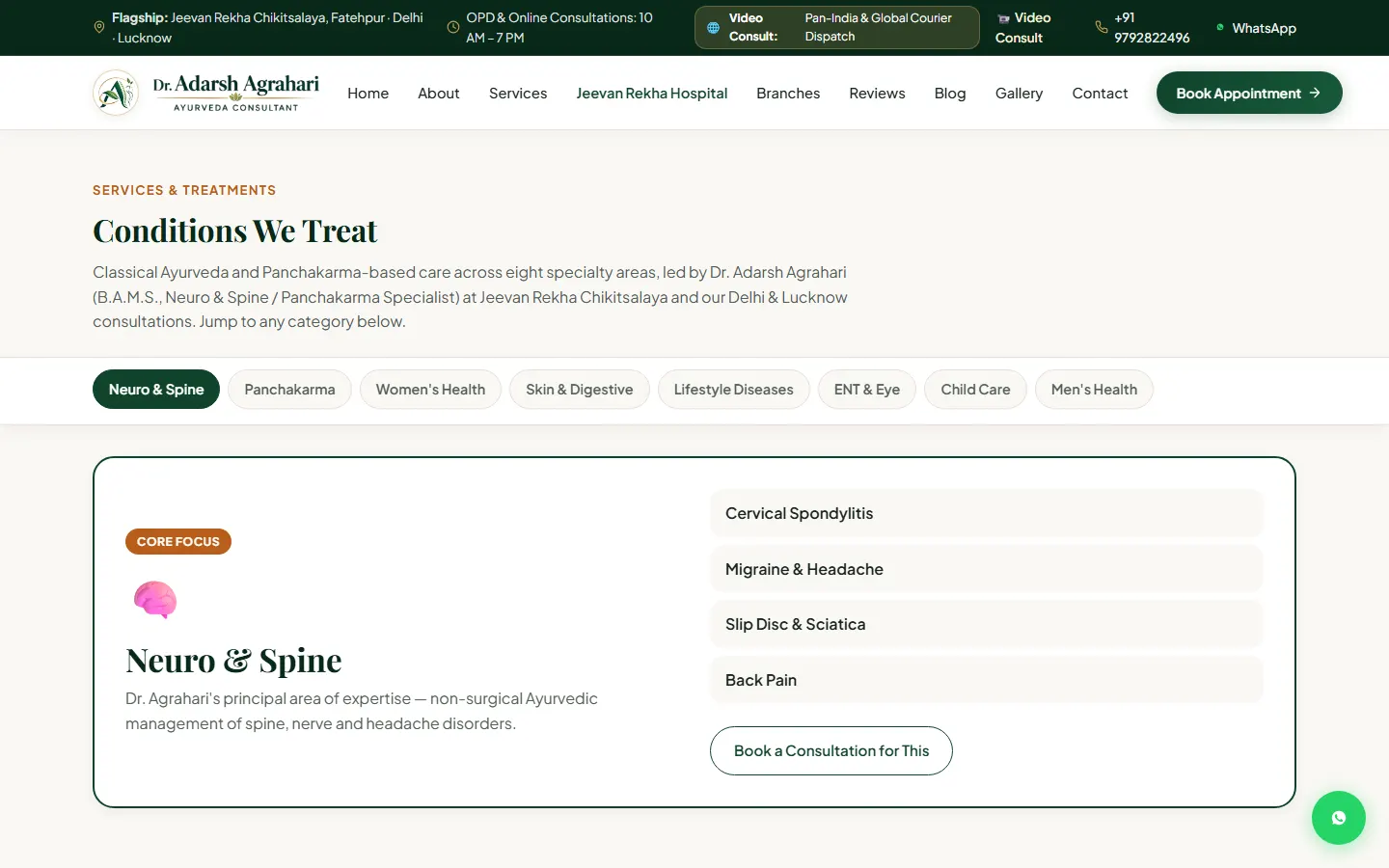Select the Child Care pill
This screenshot has height=868, width=1389.
pyautogui.click(x=975, y=390)
